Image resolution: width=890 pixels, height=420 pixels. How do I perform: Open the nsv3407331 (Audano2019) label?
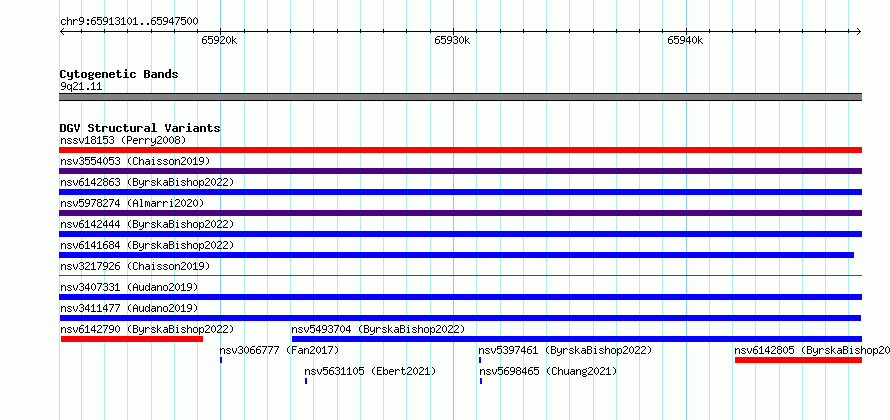[129, 287]
